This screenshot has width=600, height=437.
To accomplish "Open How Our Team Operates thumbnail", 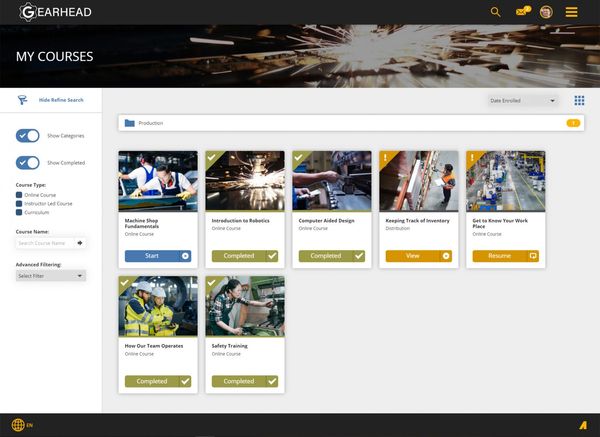I will pyautogui.click(x=158, y=306).
